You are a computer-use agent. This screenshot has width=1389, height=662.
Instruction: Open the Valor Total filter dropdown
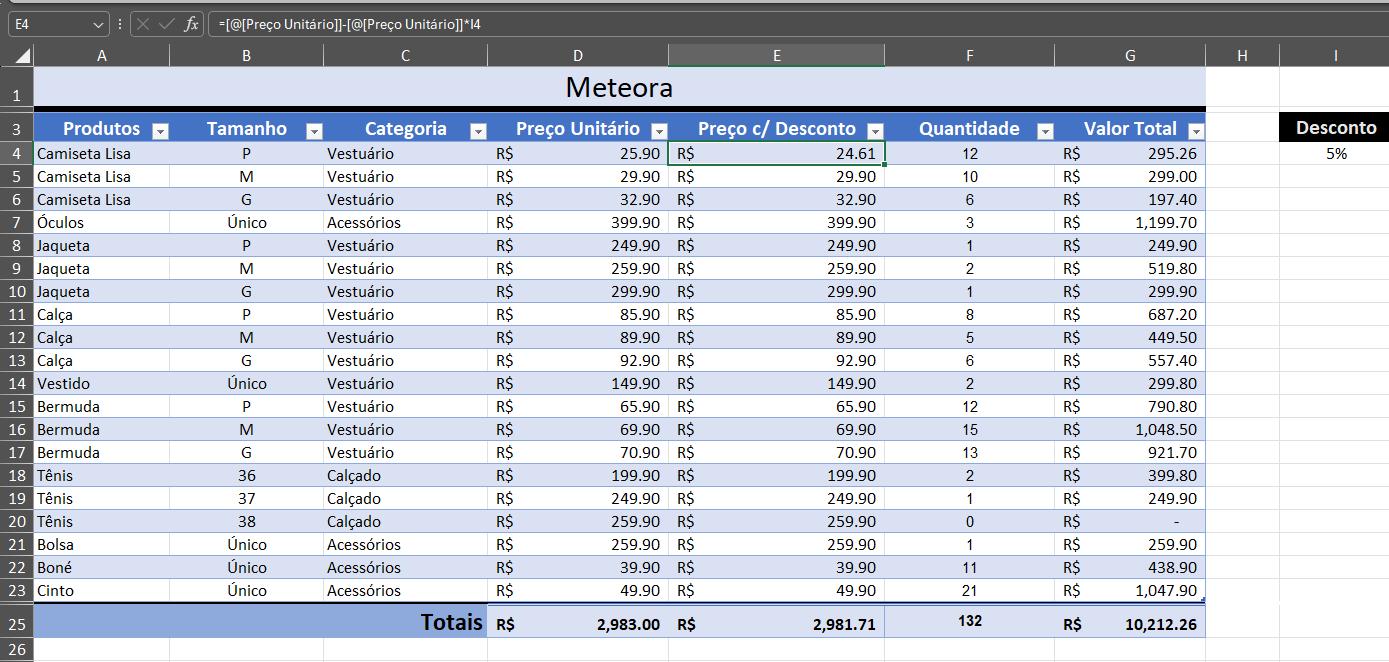click(x=1196, y=129)
